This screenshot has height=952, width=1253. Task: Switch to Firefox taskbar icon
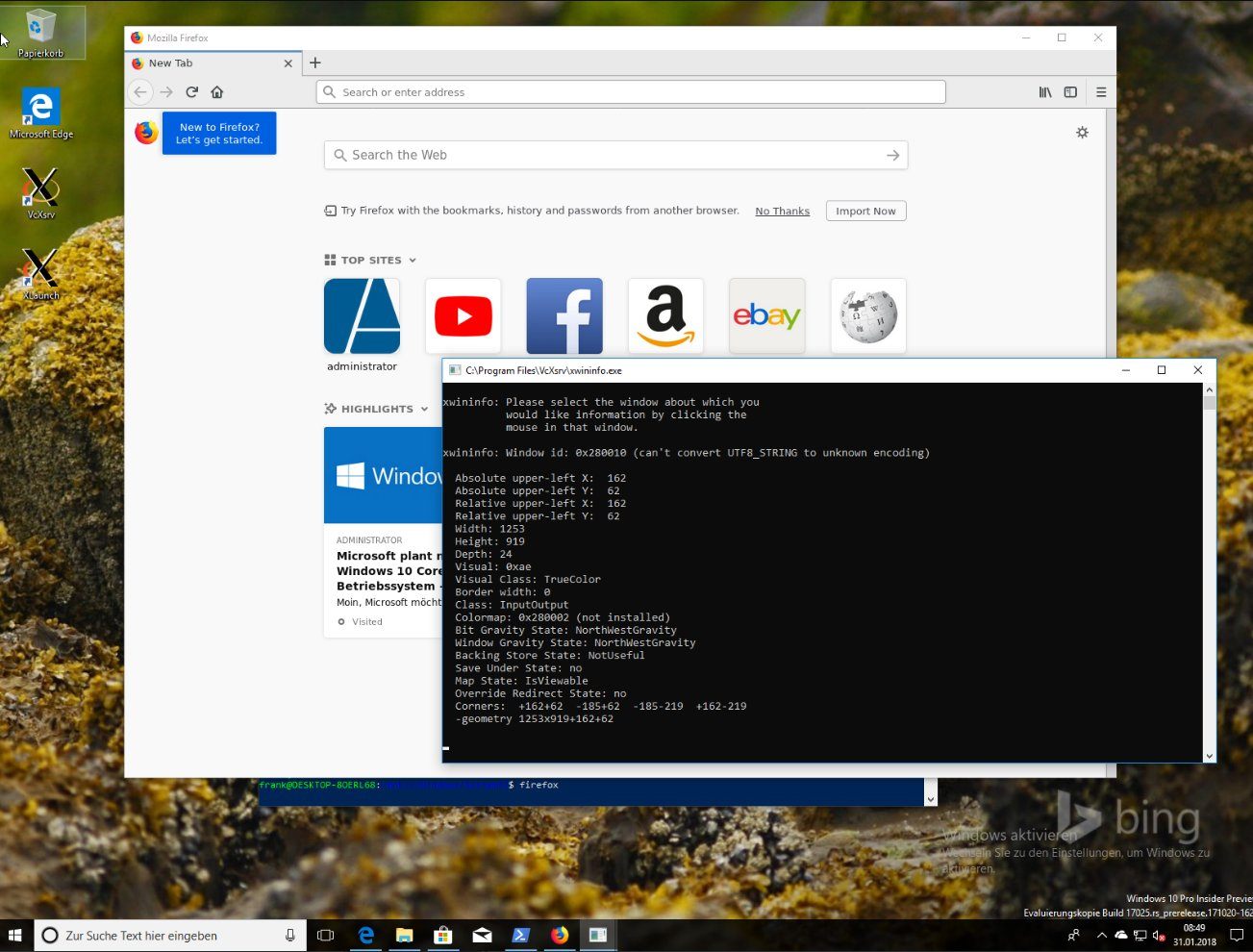[560, 935]
